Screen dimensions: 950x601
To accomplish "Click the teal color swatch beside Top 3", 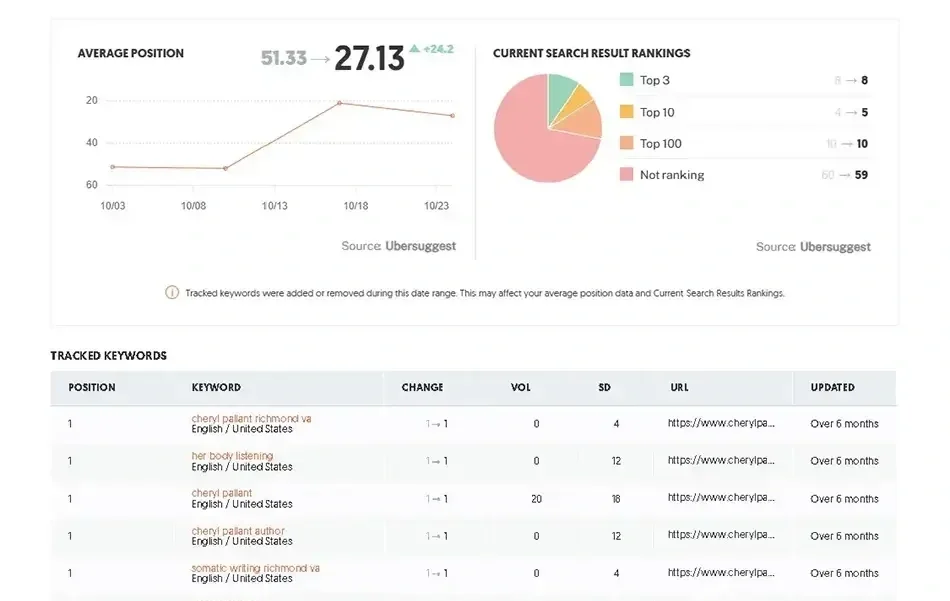I will pos(624,79).
